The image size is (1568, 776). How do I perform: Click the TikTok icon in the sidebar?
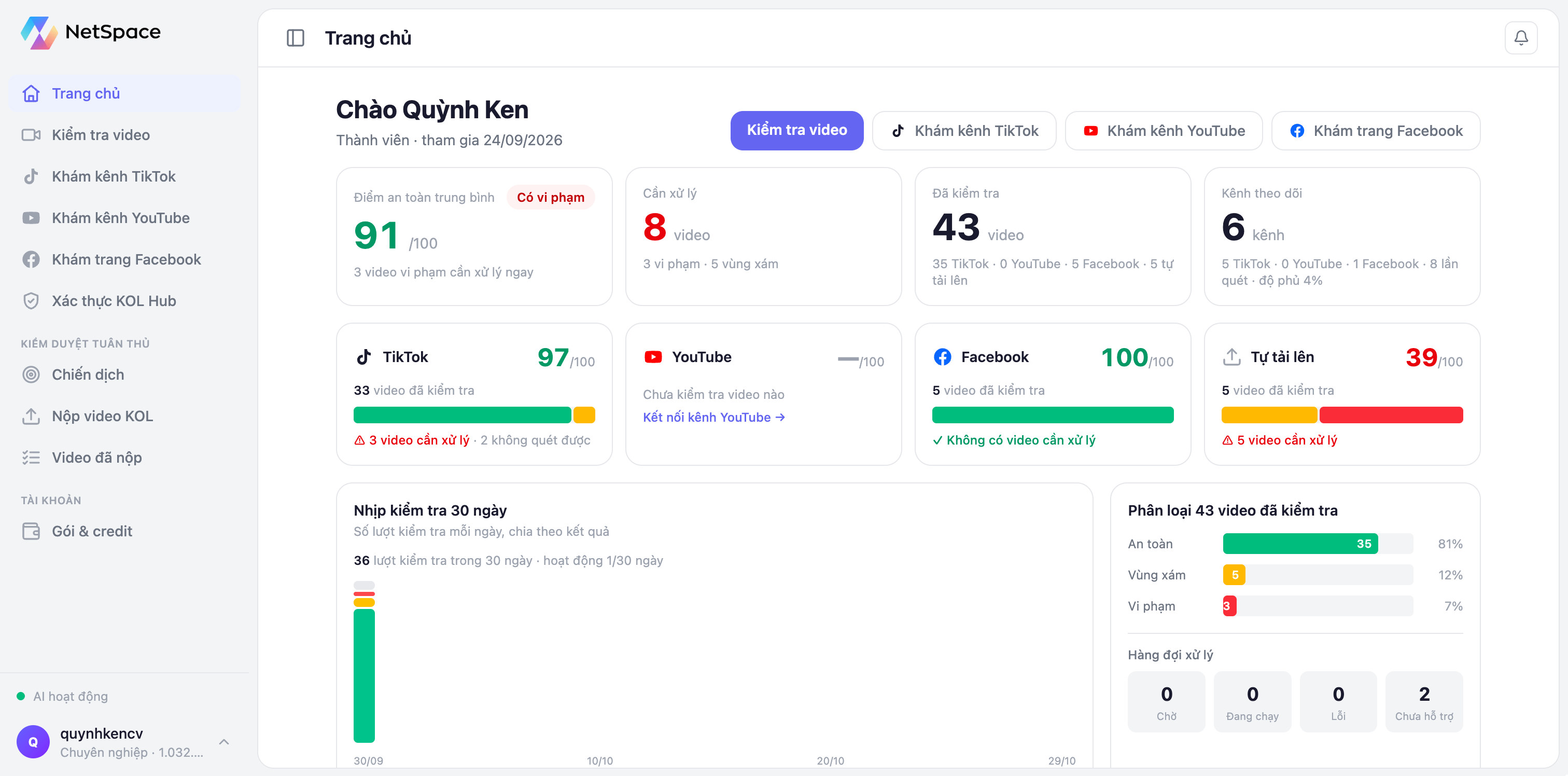pos(31,176)
